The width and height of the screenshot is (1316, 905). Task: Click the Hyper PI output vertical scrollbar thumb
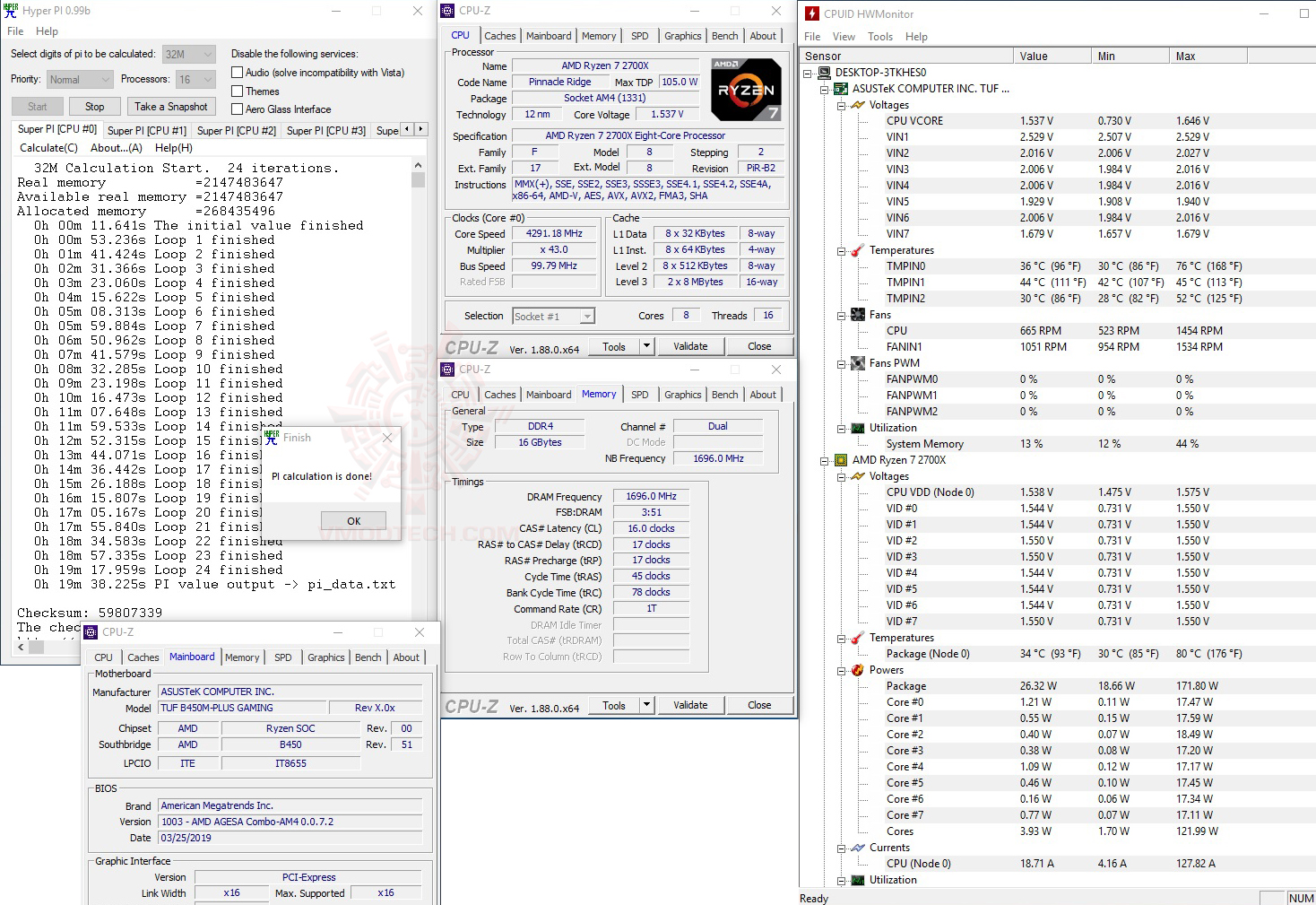pyautogui.click(x=418, y=179)
